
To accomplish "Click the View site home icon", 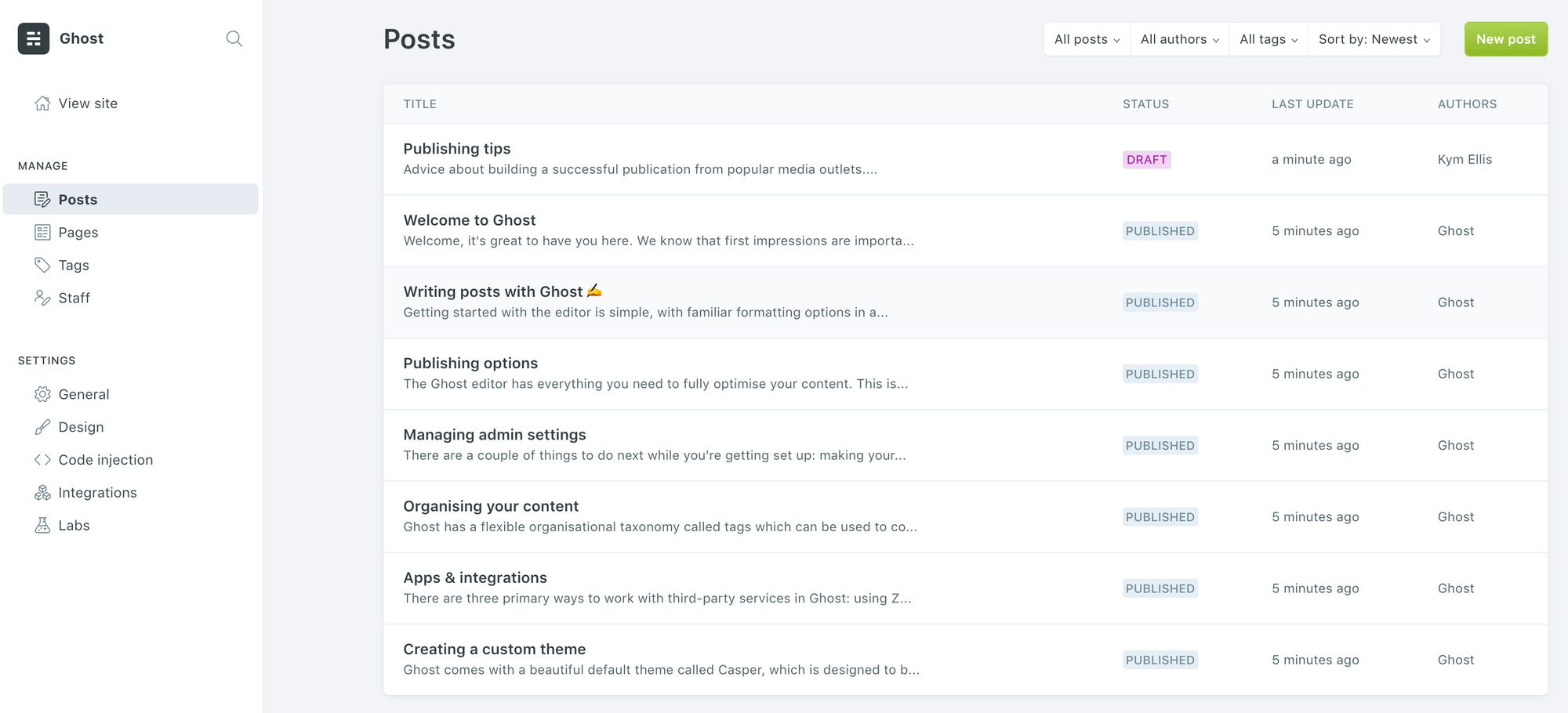I will tap(42, 103).
